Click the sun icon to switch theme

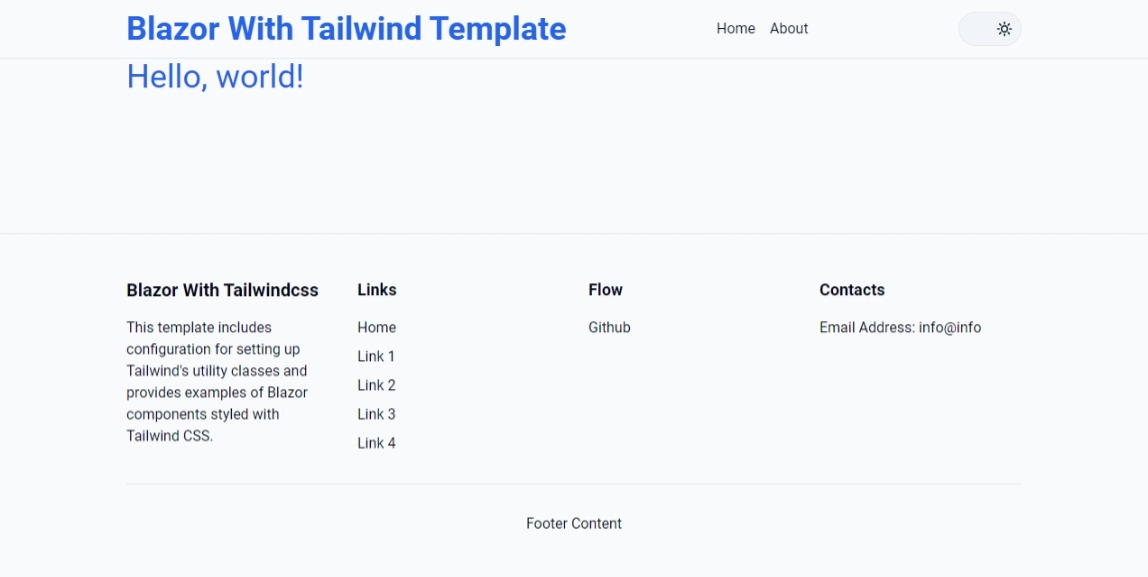[1004, 29]
